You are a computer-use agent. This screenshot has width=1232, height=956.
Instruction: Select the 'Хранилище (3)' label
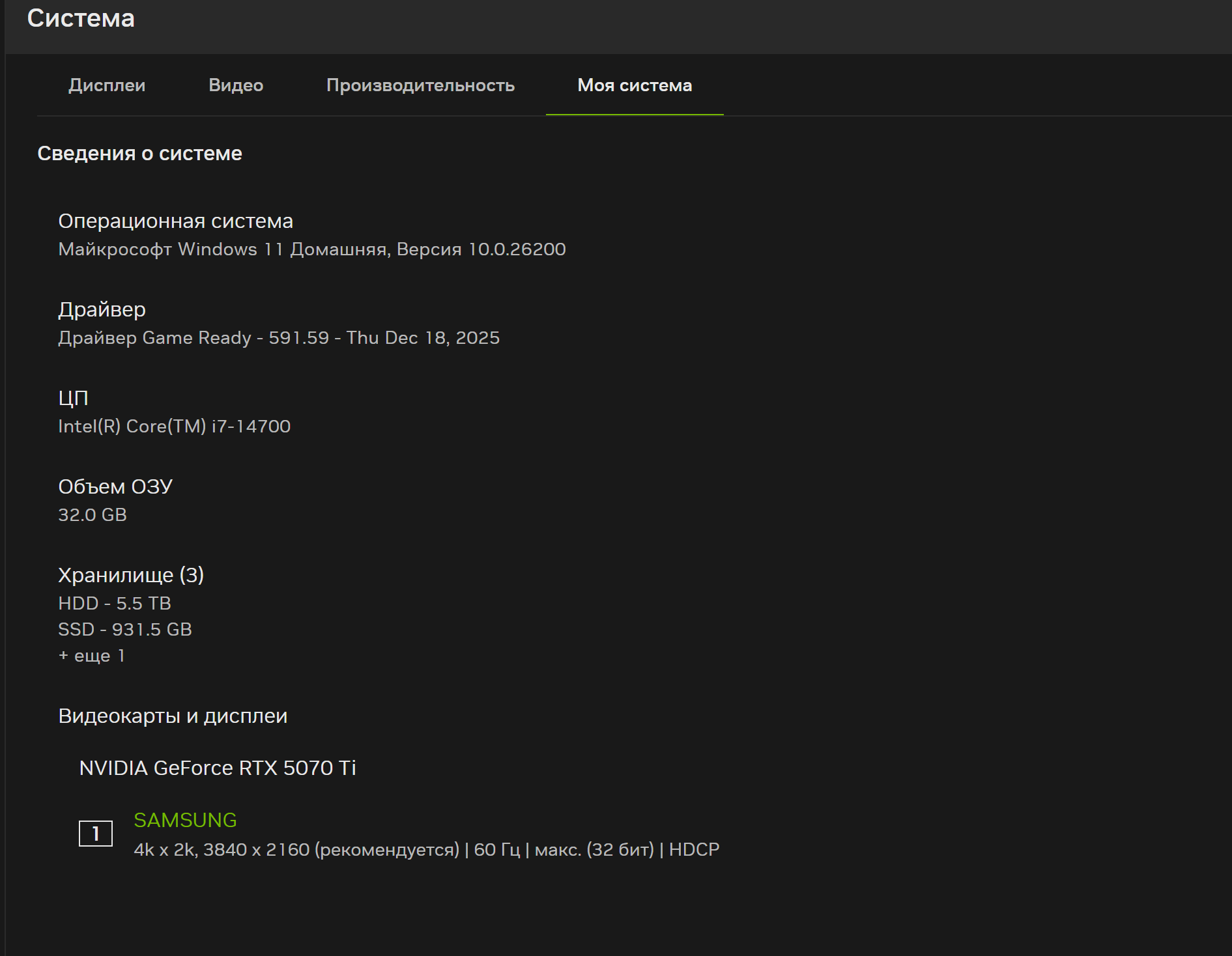point(131,575)
